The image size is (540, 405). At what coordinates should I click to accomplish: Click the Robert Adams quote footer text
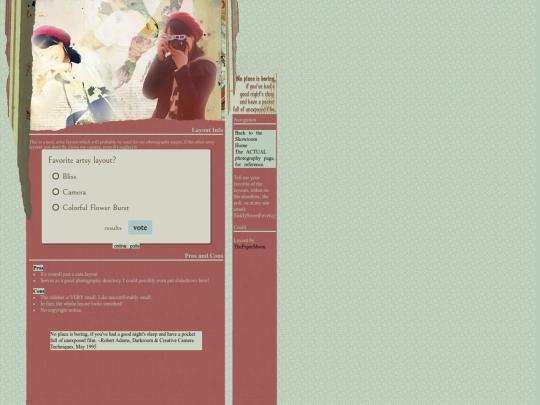(126, 340)
